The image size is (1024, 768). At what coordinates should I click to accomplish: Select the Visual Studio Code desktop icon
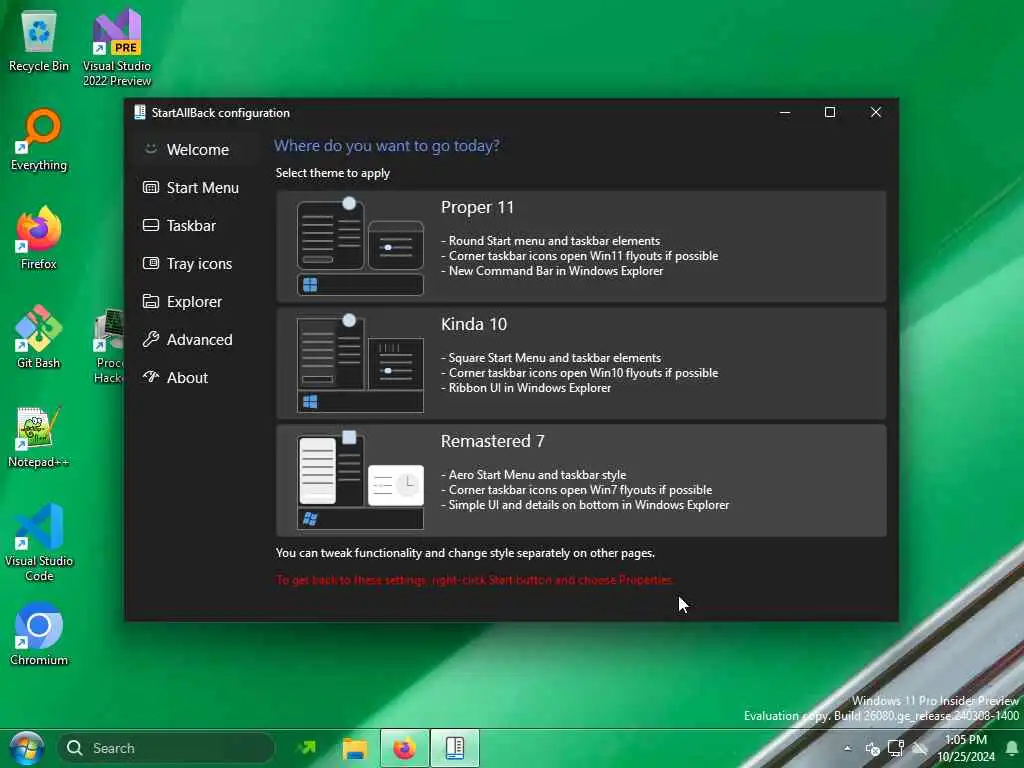coord(39,542)
